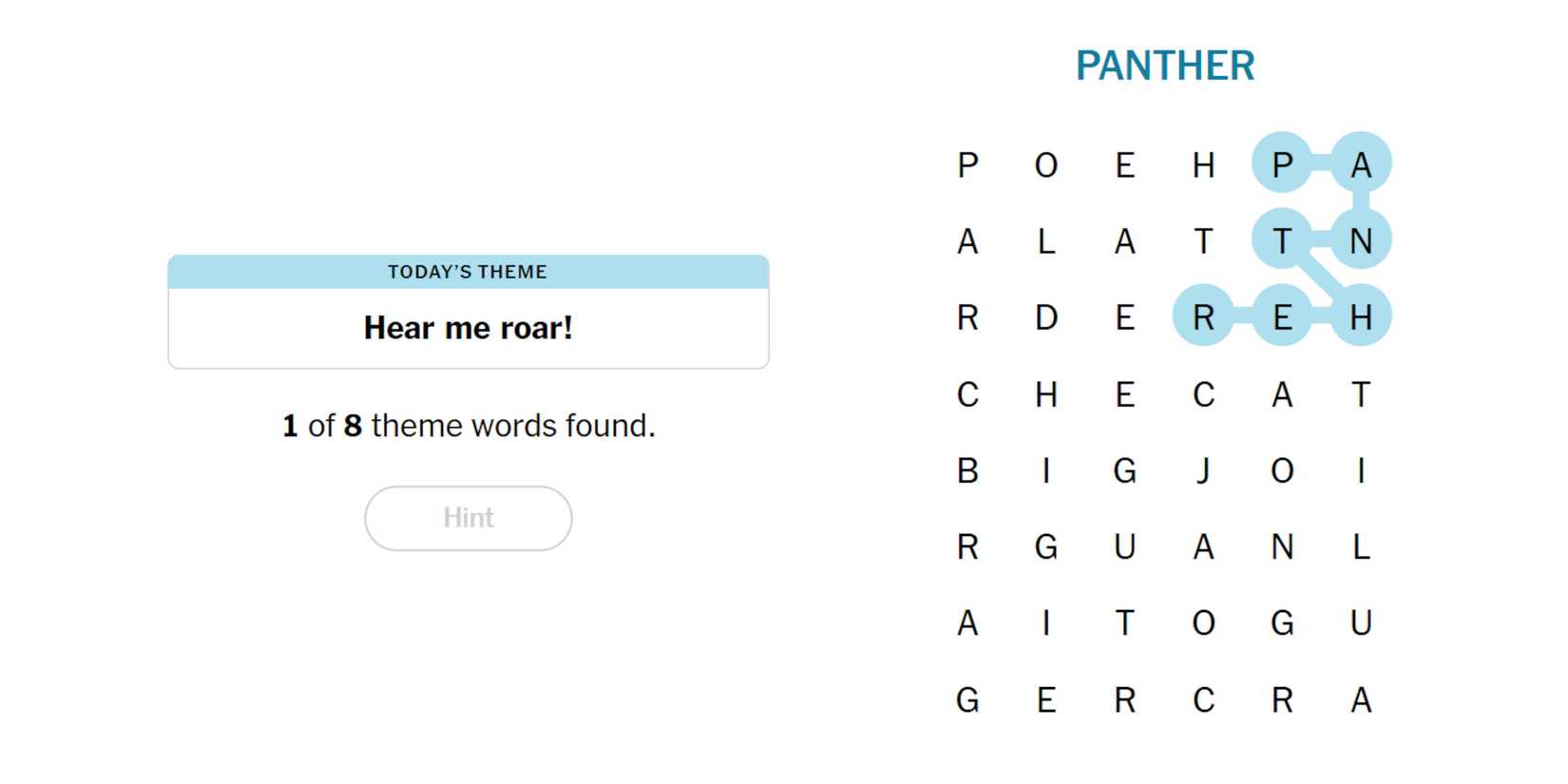Select the U tile between G and A
Screen dimensions: 1568x784
(x=1125, y=546)
